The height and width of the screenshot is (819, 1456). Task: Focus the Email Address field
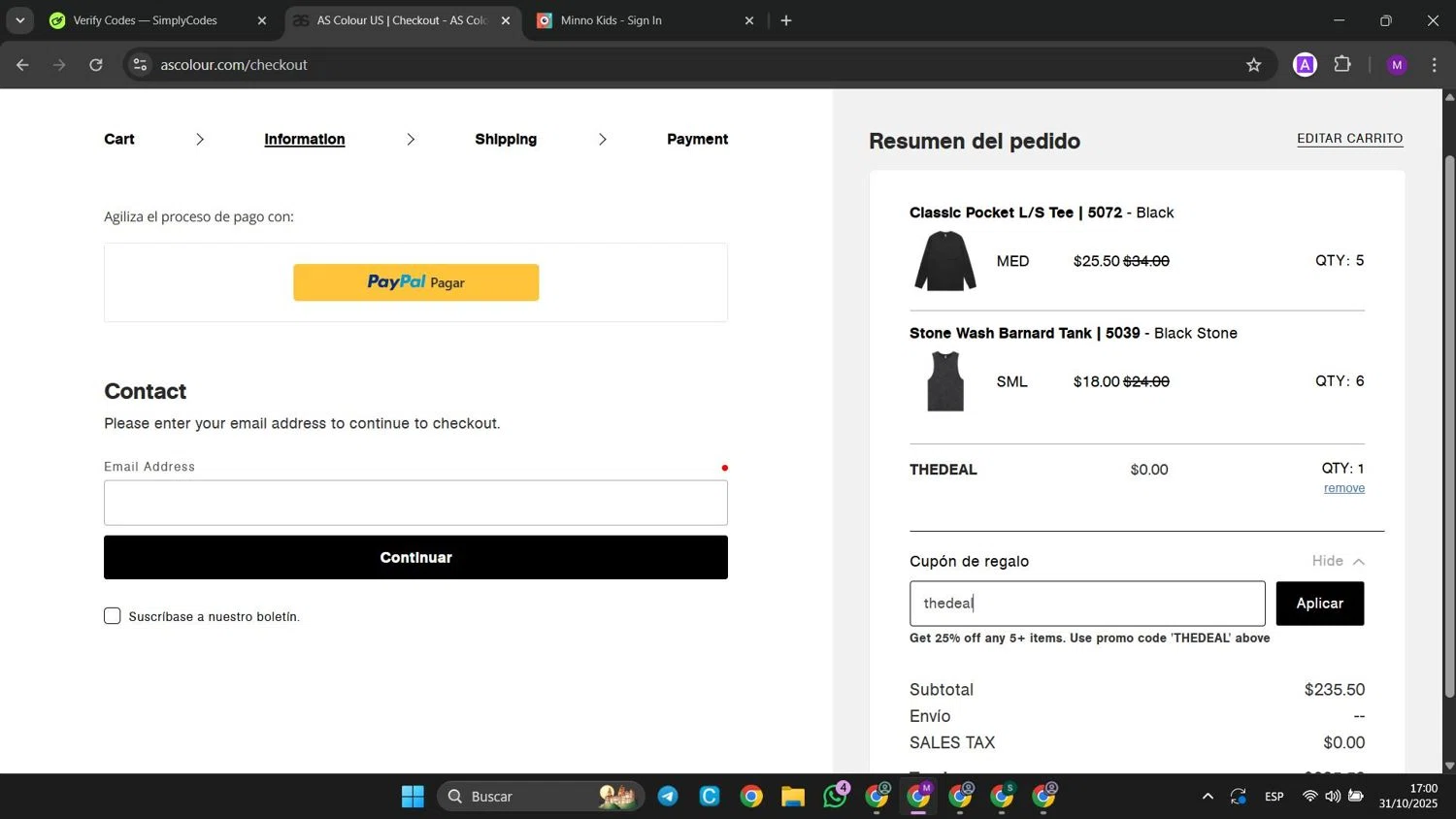tap(415, 503)
